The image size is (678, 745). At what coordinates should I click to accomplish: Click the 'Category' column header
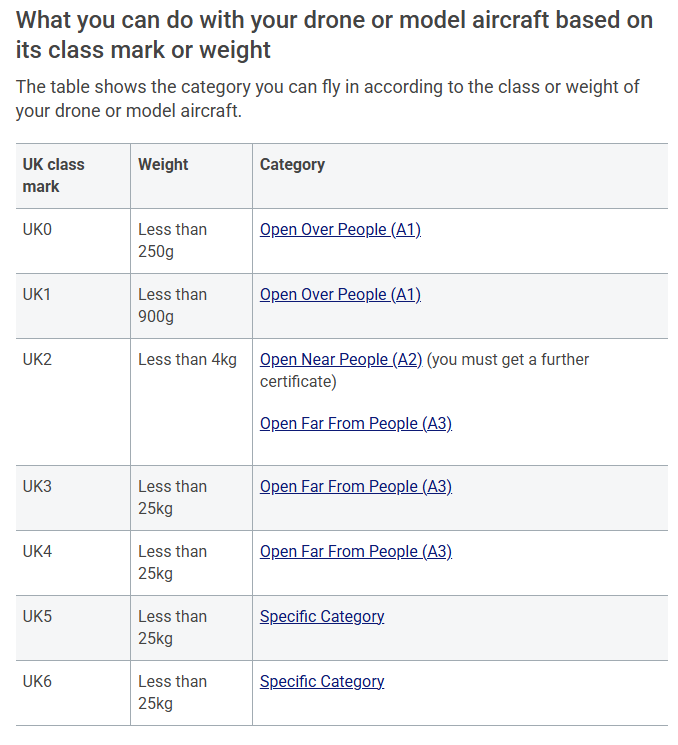pyautogui.click(x=292, y=165)
